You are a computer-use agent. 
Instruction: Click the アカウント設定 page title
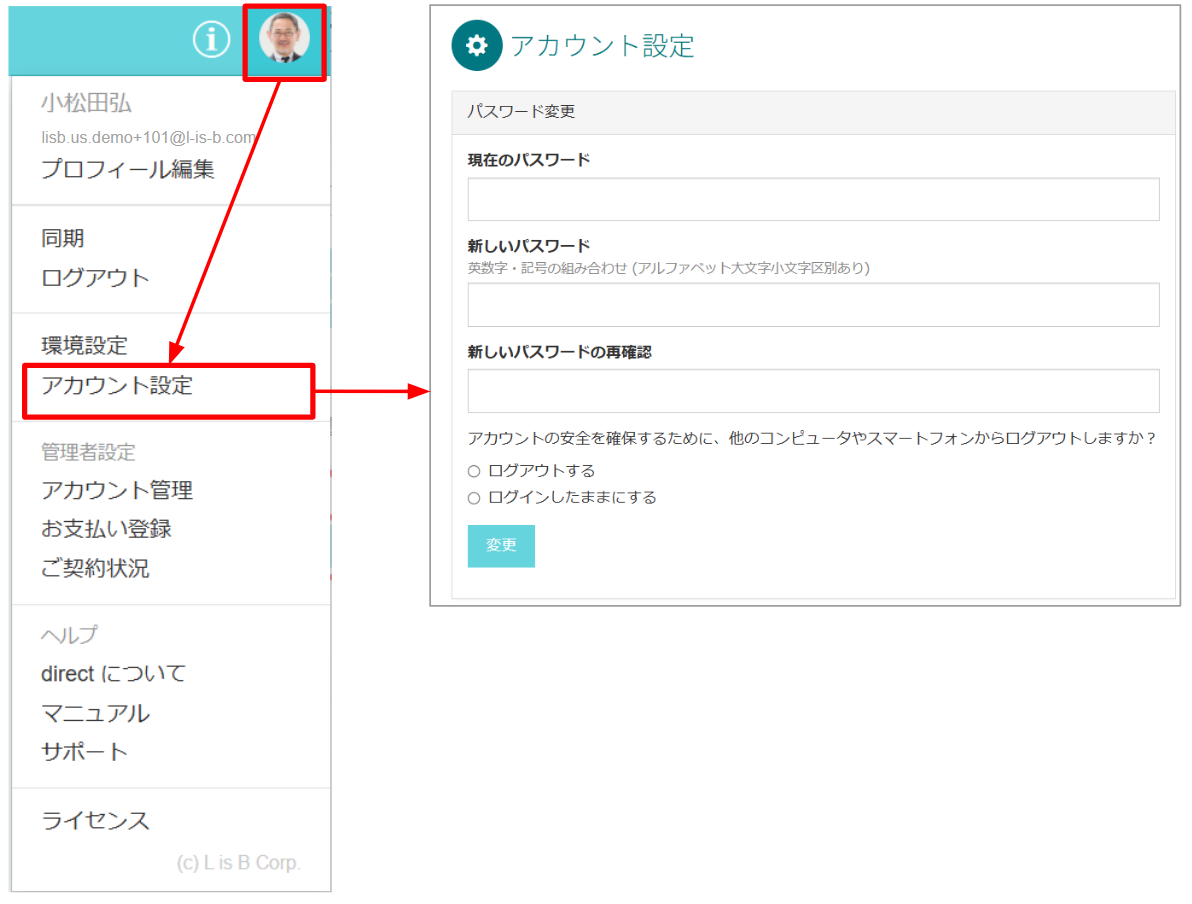point(602,46)
